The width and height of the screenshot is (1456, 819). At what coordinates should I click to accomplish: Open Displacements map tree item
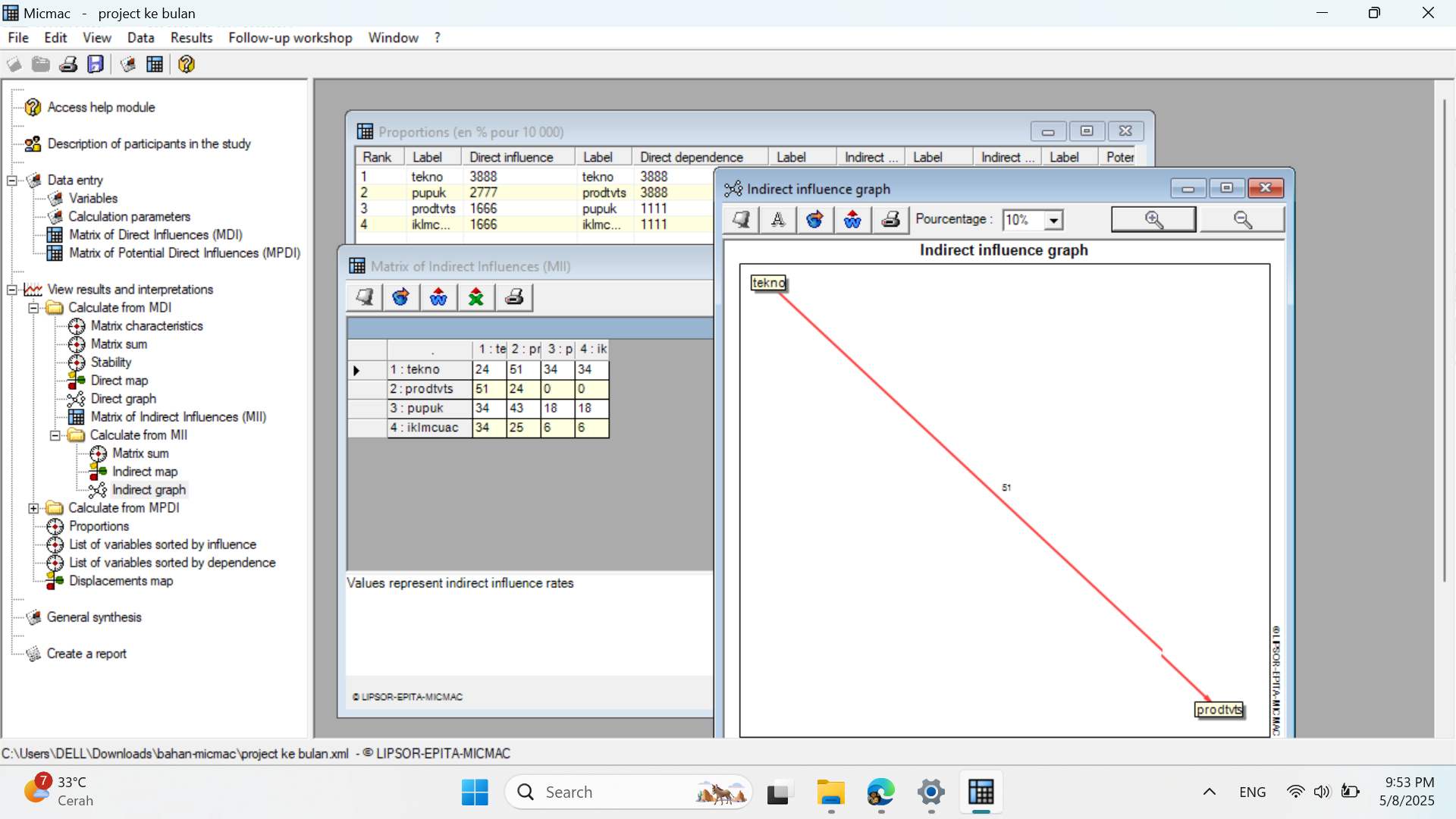point(121,581)
